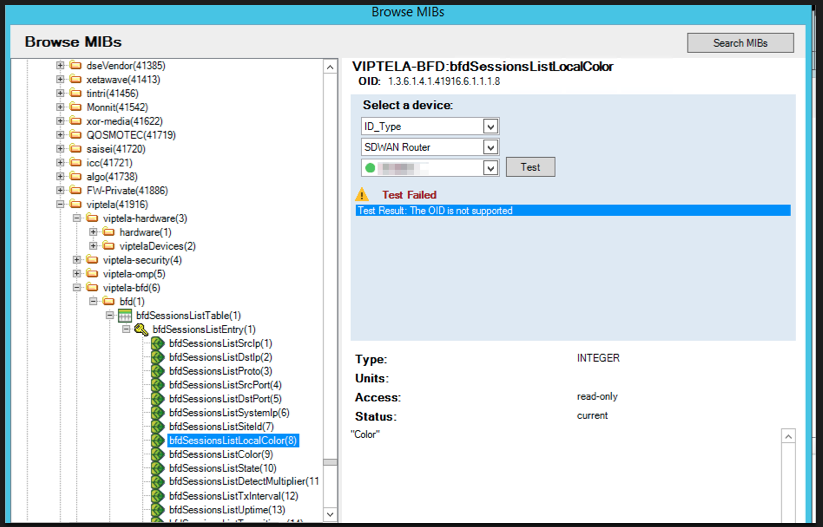Select bfdSessionsListSiteId(7) in tree
Viewport: 823px width, 527px height.
(221, 427)
